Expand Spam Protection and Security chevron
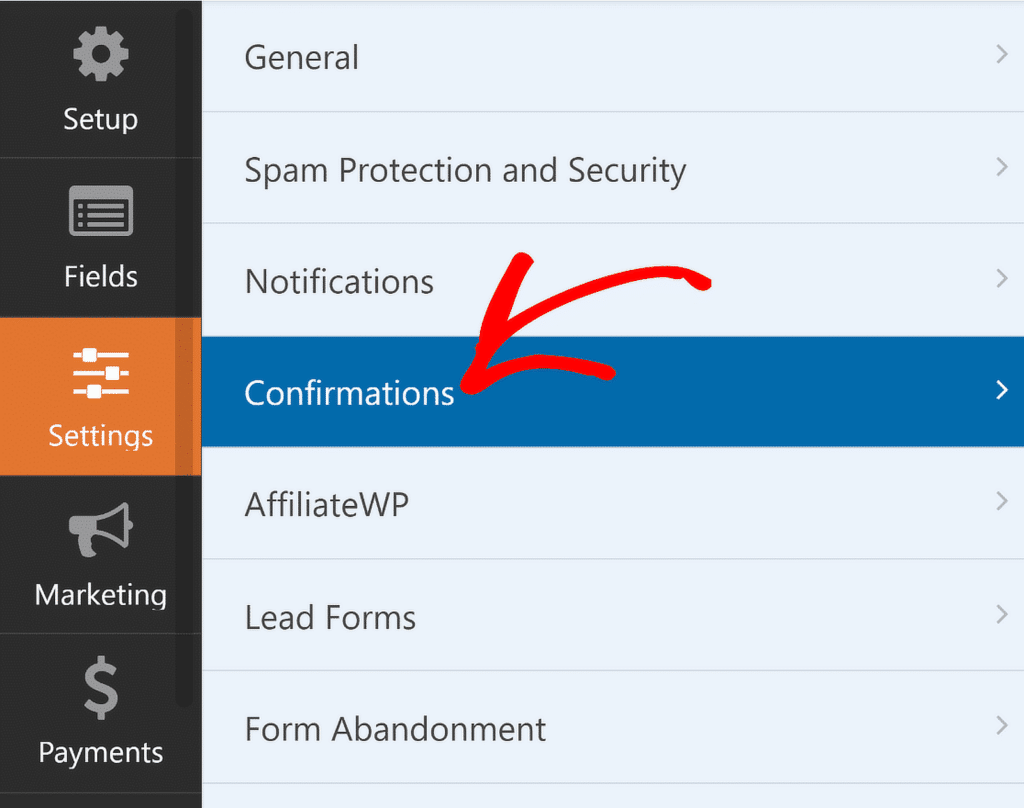The width and height of the screenshot is (1024, 808). click(1003, 169)
